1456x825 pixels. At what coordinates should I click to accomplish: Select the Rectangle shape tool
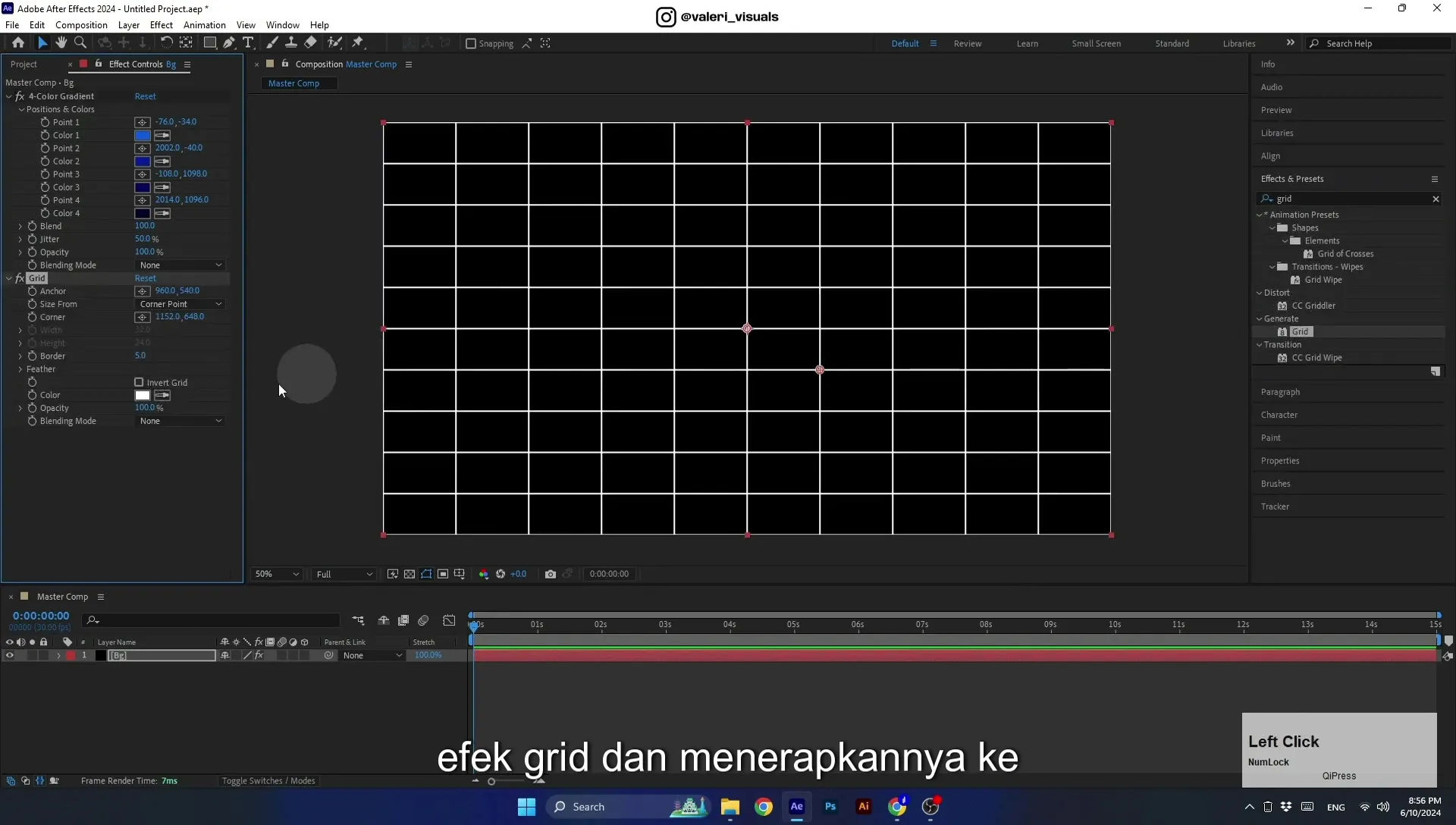click(x=210, y=43)
